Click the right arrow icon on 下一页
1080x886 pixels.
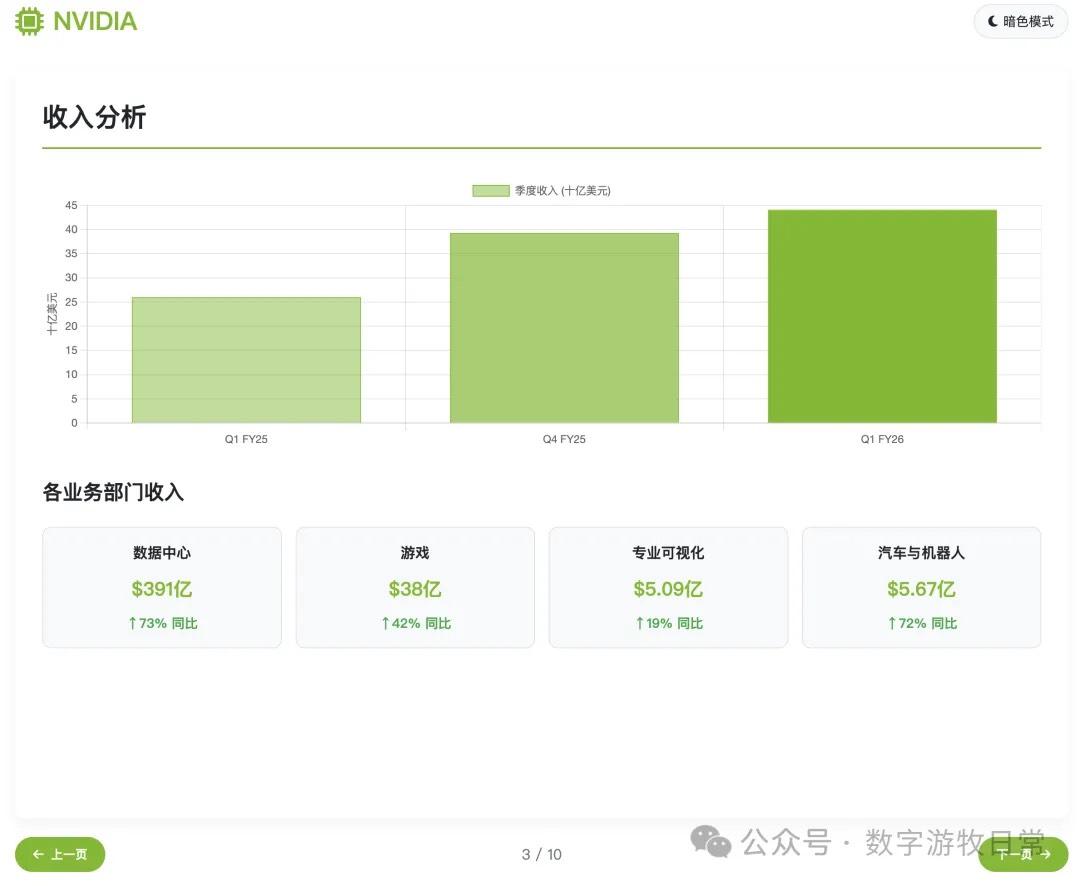click(x=1045, y=854)
